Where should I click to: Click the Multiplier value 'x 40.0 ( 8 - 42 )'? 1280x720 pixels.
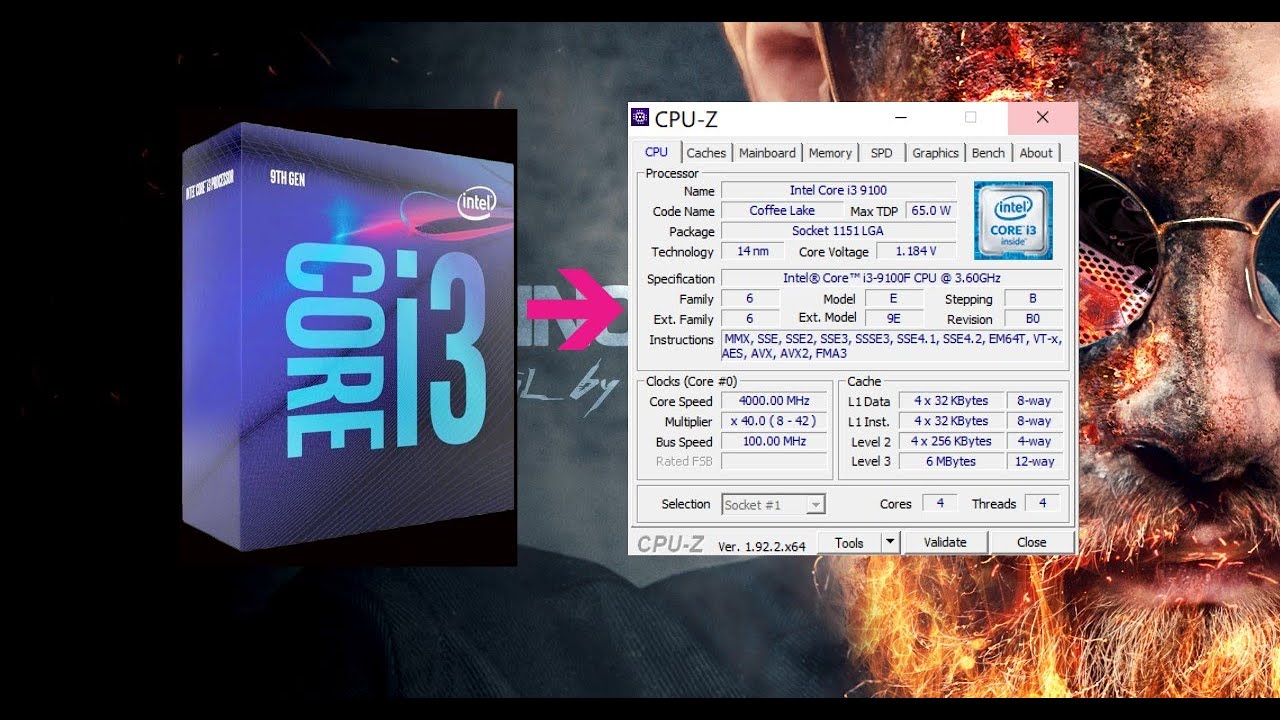(774, 421)
